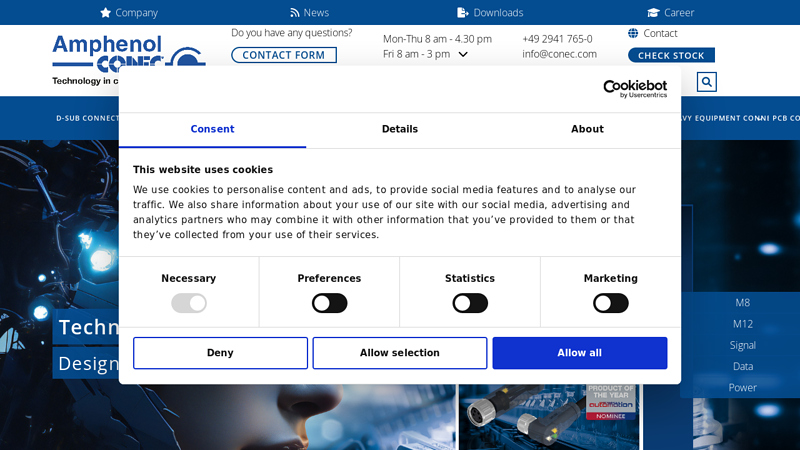Open the CONTACT FORM button
800x450 pixels.
pyautogui.click(x=284, y=55)
